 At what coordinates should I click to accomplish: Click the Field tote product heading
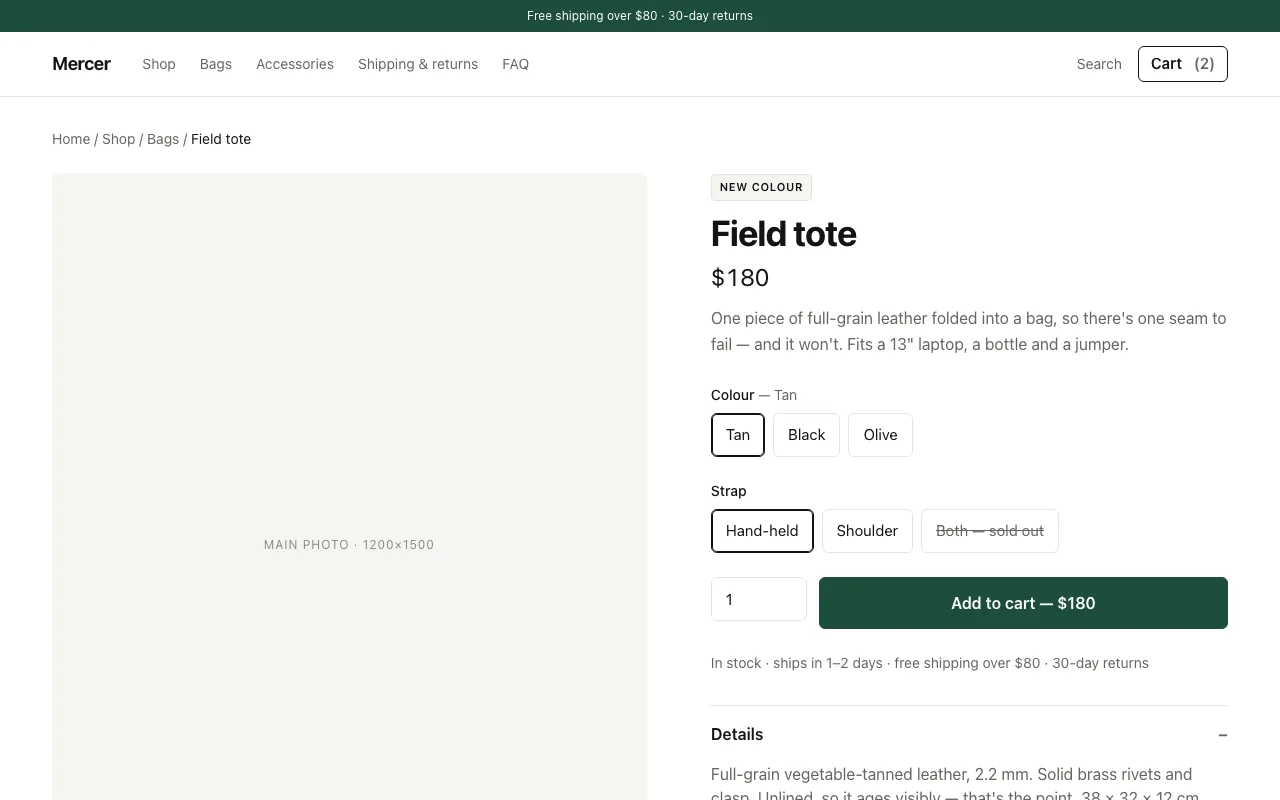coord(783,234)
